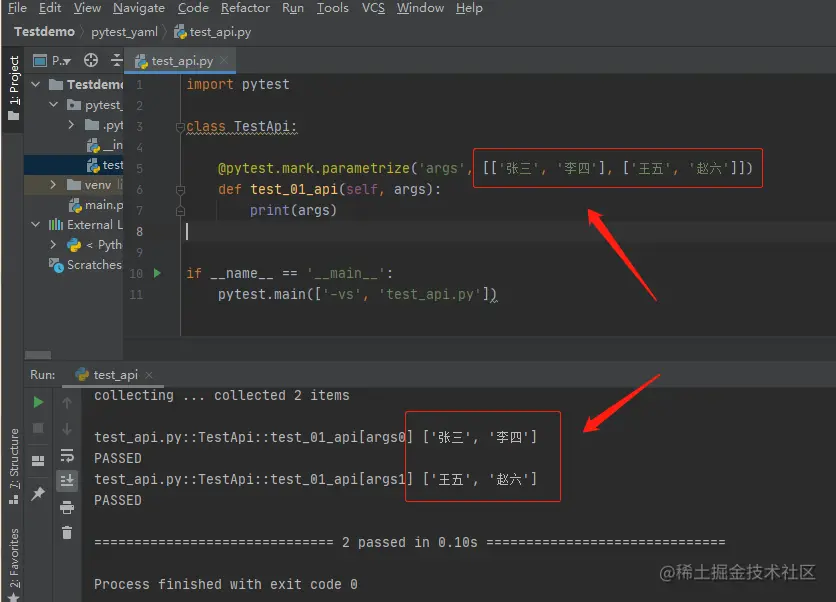The height and width of the screenshot is (602, 836).
Task: Click 'collected 2 items' console line
Action: 222,395
